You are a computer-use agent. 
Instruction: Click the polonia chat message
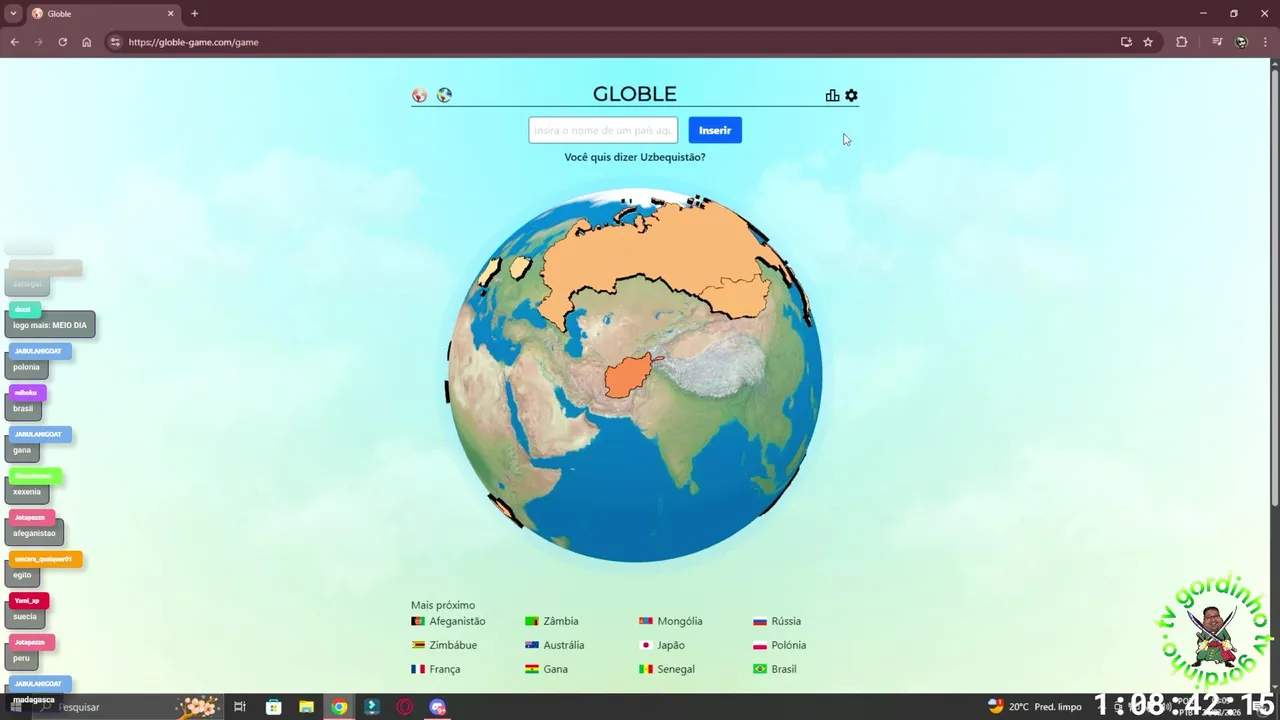point(27,367)
